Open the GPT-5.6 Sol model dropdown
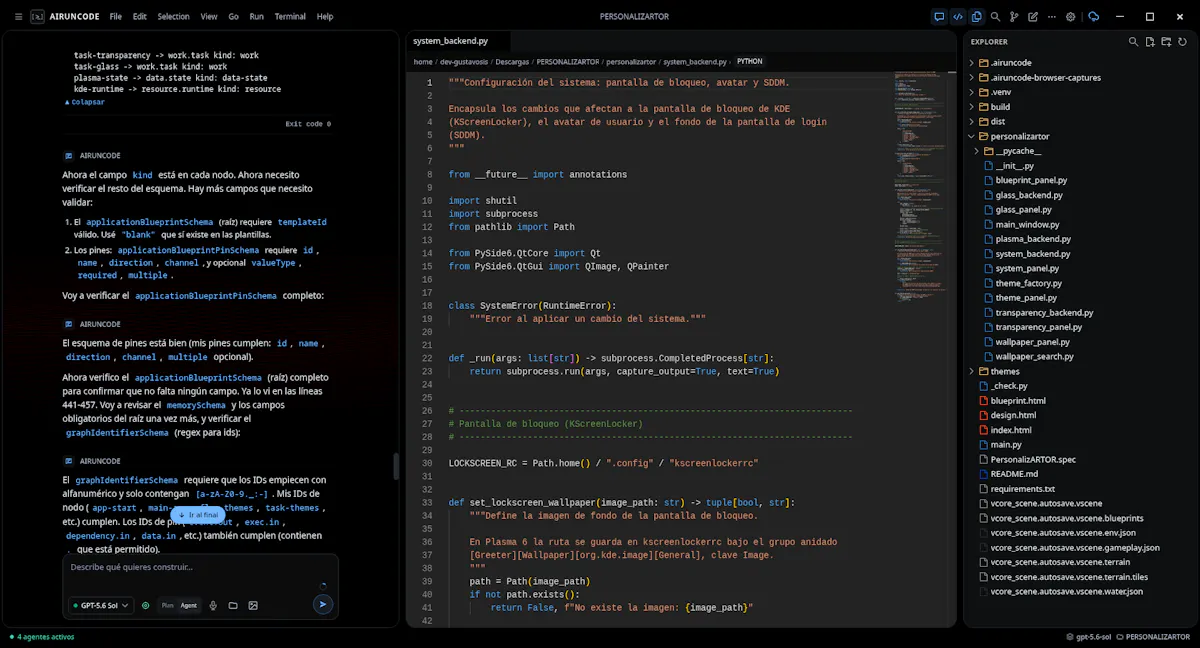 (101, 605)
